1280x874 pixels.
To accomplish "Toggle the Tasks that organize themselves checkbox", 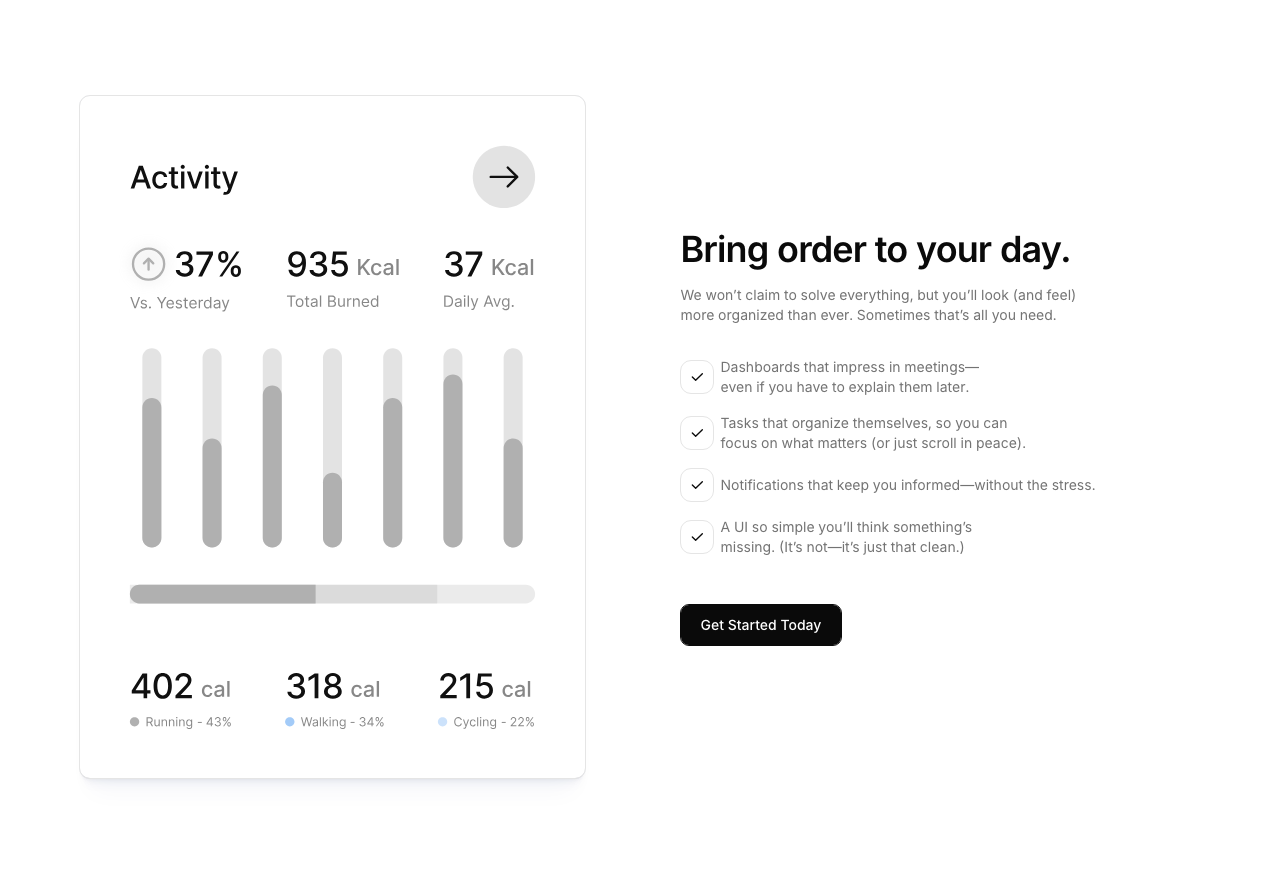I will pyautogui.click(x=697, y=433).
